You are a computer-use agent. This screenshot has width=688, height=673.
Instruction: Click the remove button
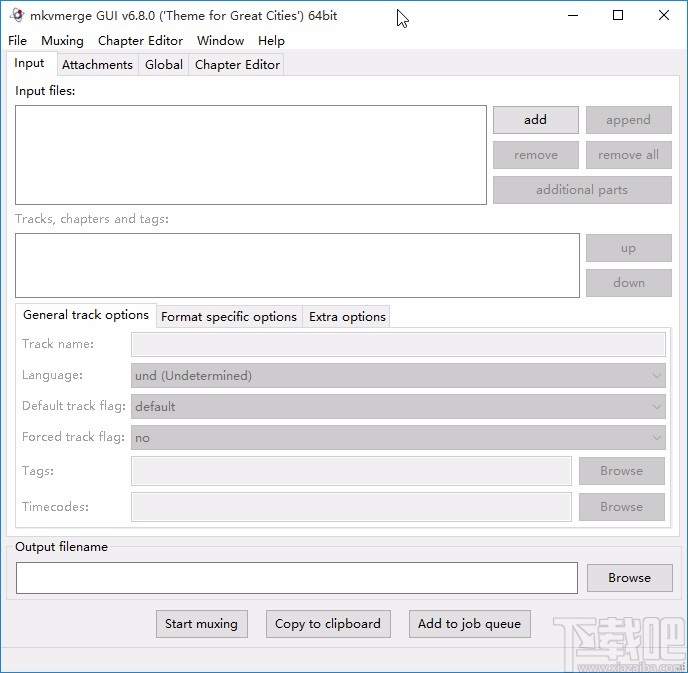point(536,155)
